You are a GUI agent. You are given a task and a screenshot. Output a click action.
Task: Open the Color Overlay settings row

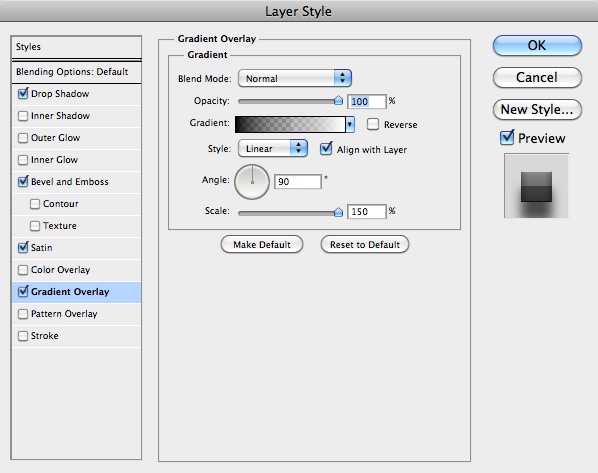click(77, 270)
